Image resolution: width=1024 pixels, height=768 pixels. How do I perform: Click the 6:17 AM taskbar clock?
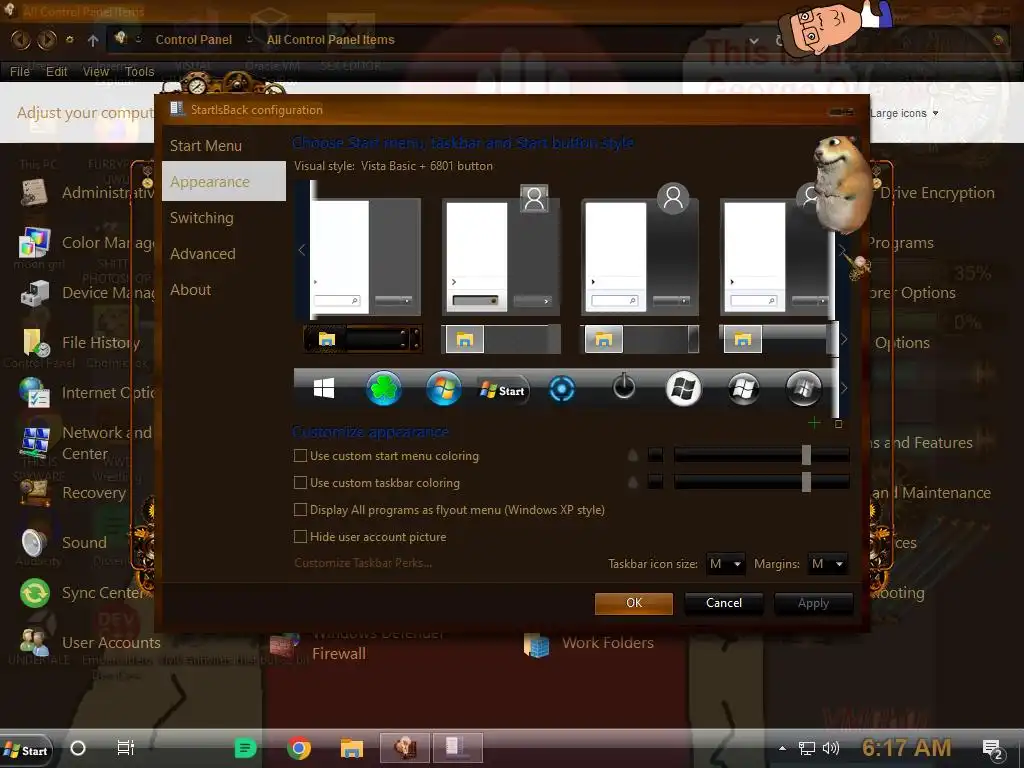tap(906, 748)
